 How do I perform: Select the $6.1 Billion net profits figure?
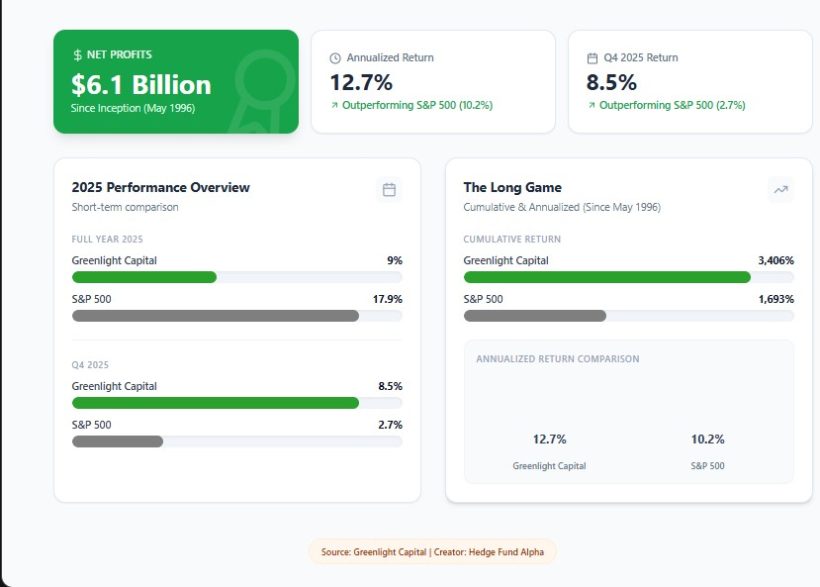click(x=141, y=84)
